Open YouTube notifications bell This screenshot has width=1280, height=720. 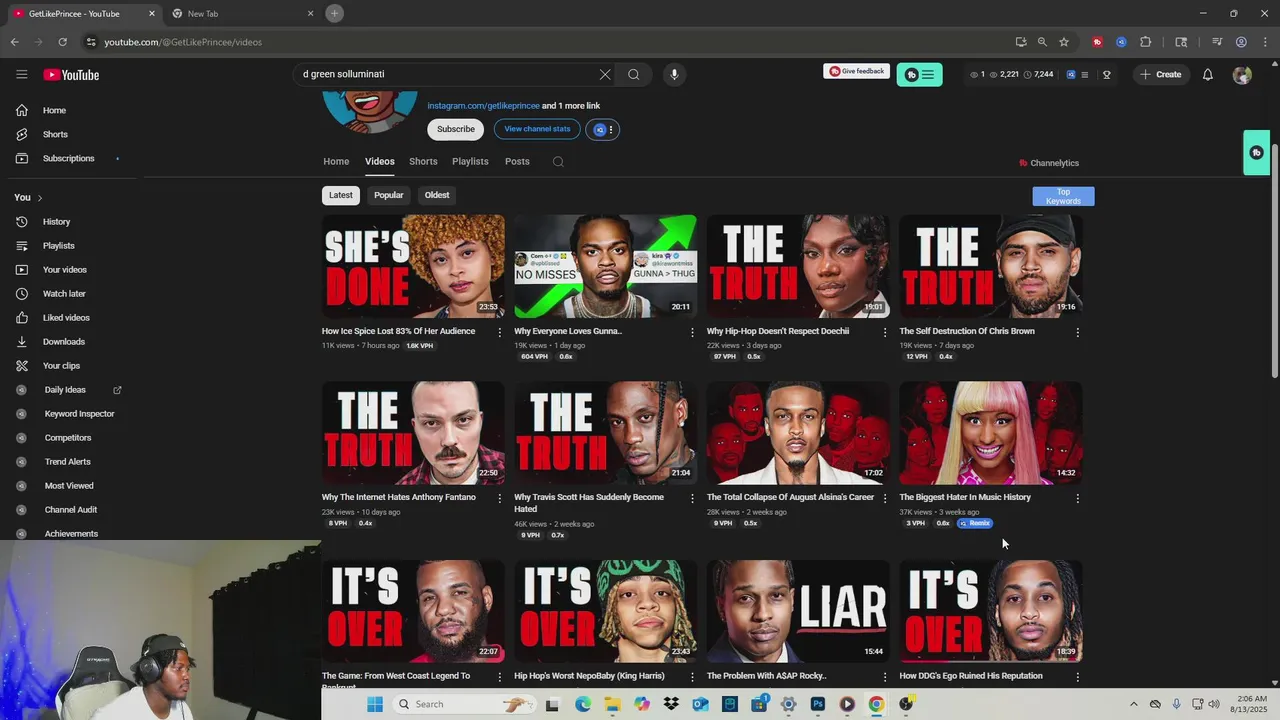click(x=1208, y=74)
